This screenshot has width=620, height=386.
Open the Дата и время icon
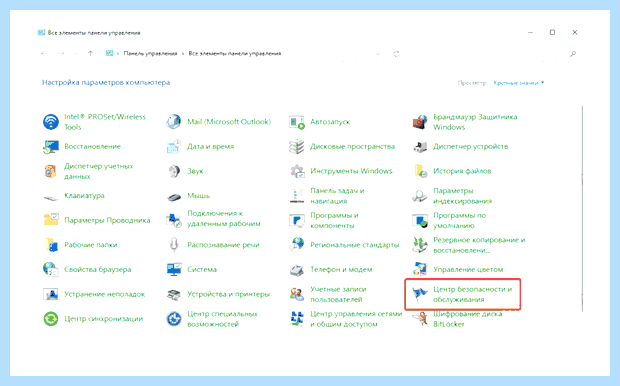pyautogui.click(x=174, y=147)
